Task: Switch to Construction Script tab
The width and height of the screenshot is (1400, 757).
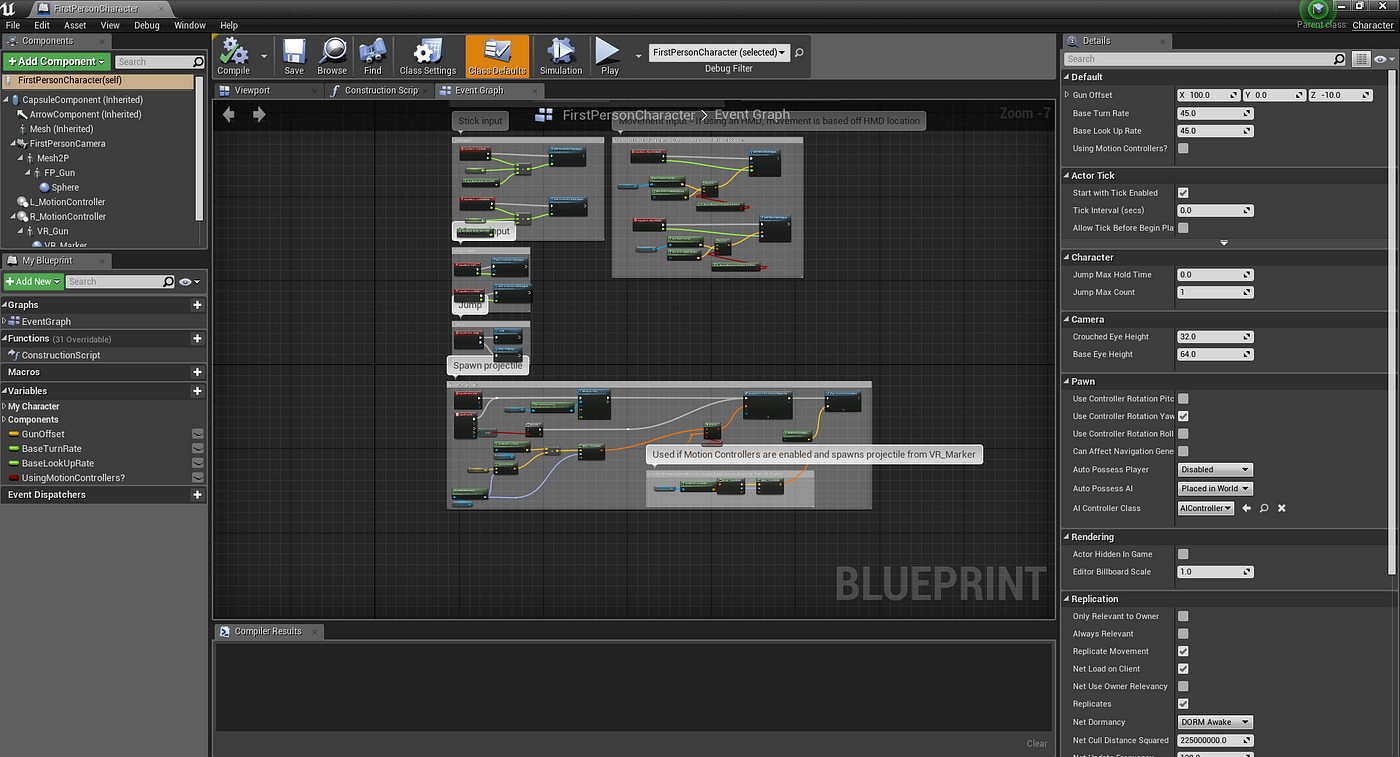Action: tap(381, 90)
